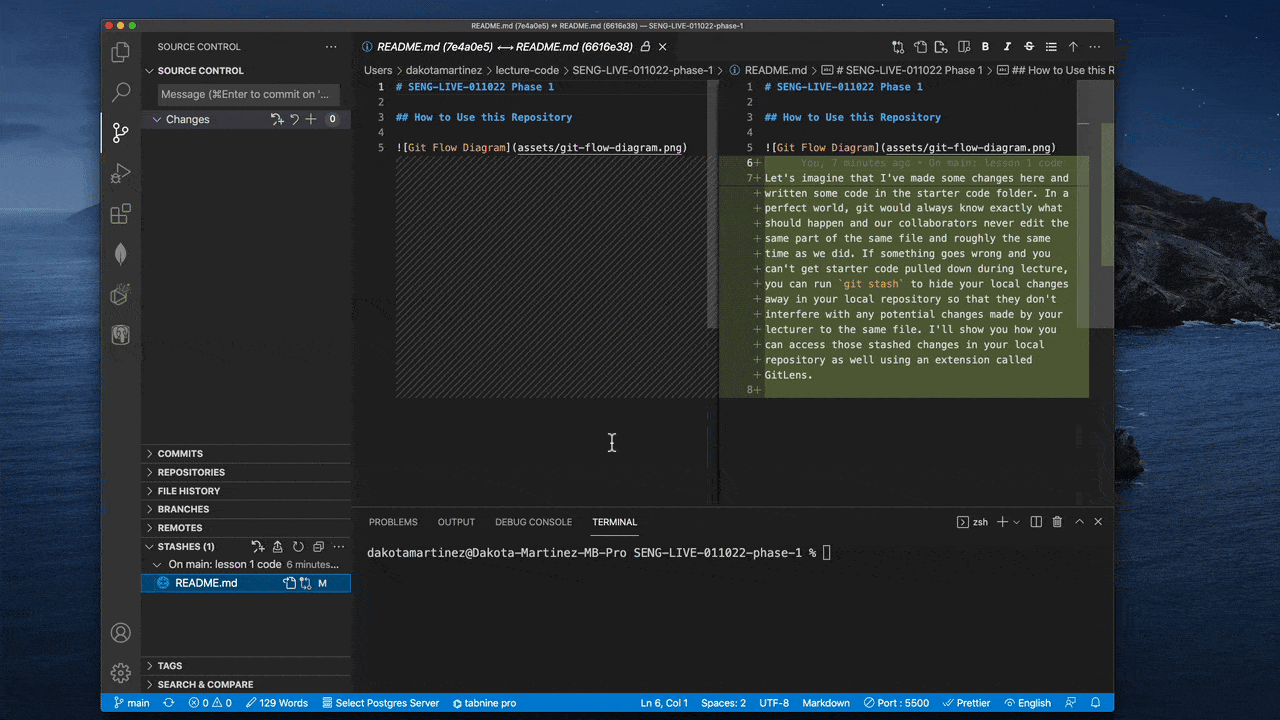Click Open Changes icon in editor toolbar

[898, 47]
